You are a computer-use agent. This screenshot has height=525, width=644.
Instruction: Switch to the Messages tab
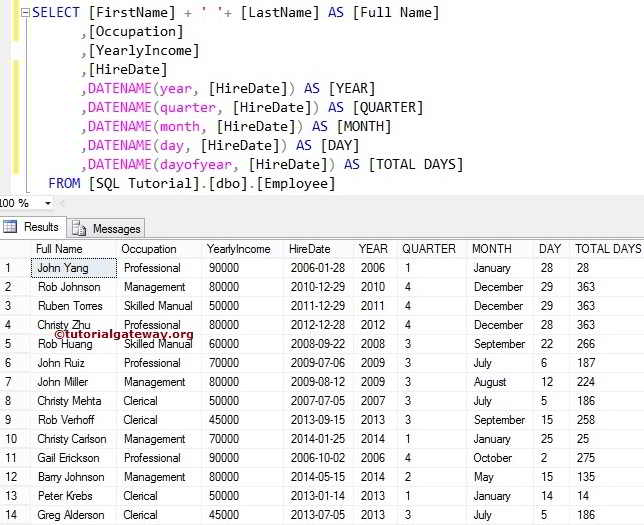point(106,228)
